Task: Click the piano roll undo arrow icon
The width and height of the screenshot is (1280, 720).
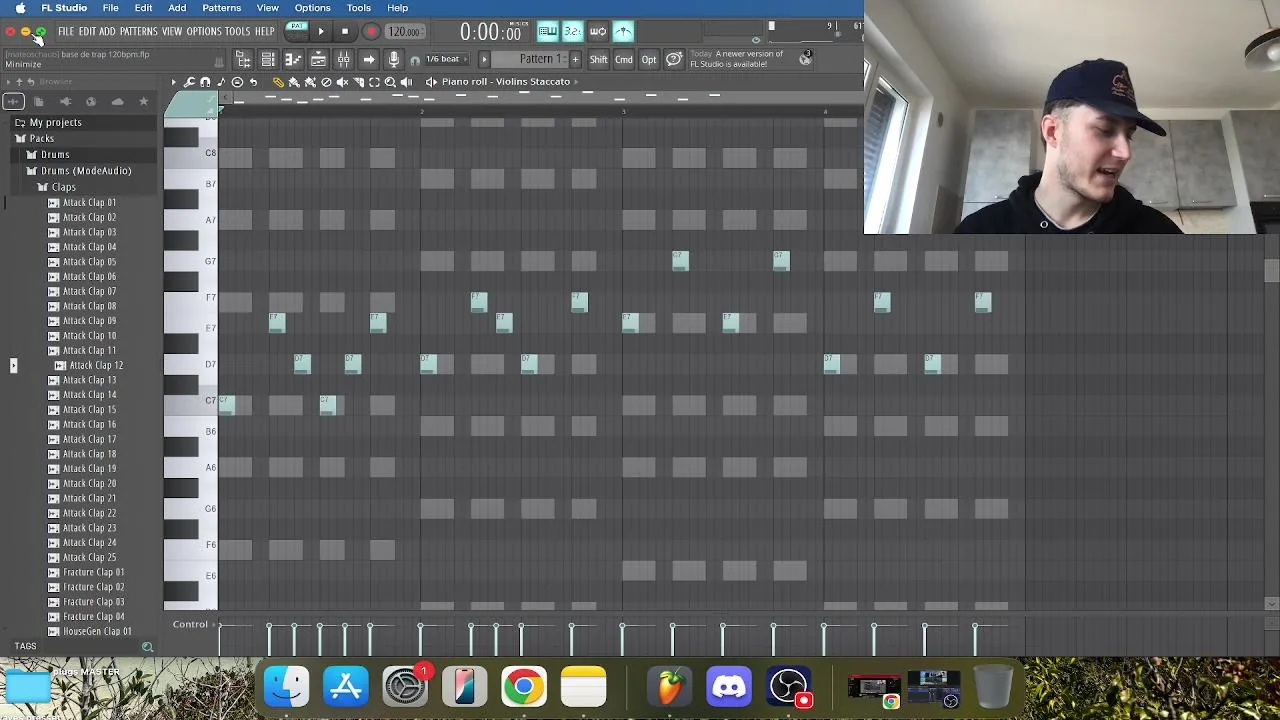Action: [x=253, y=82]
